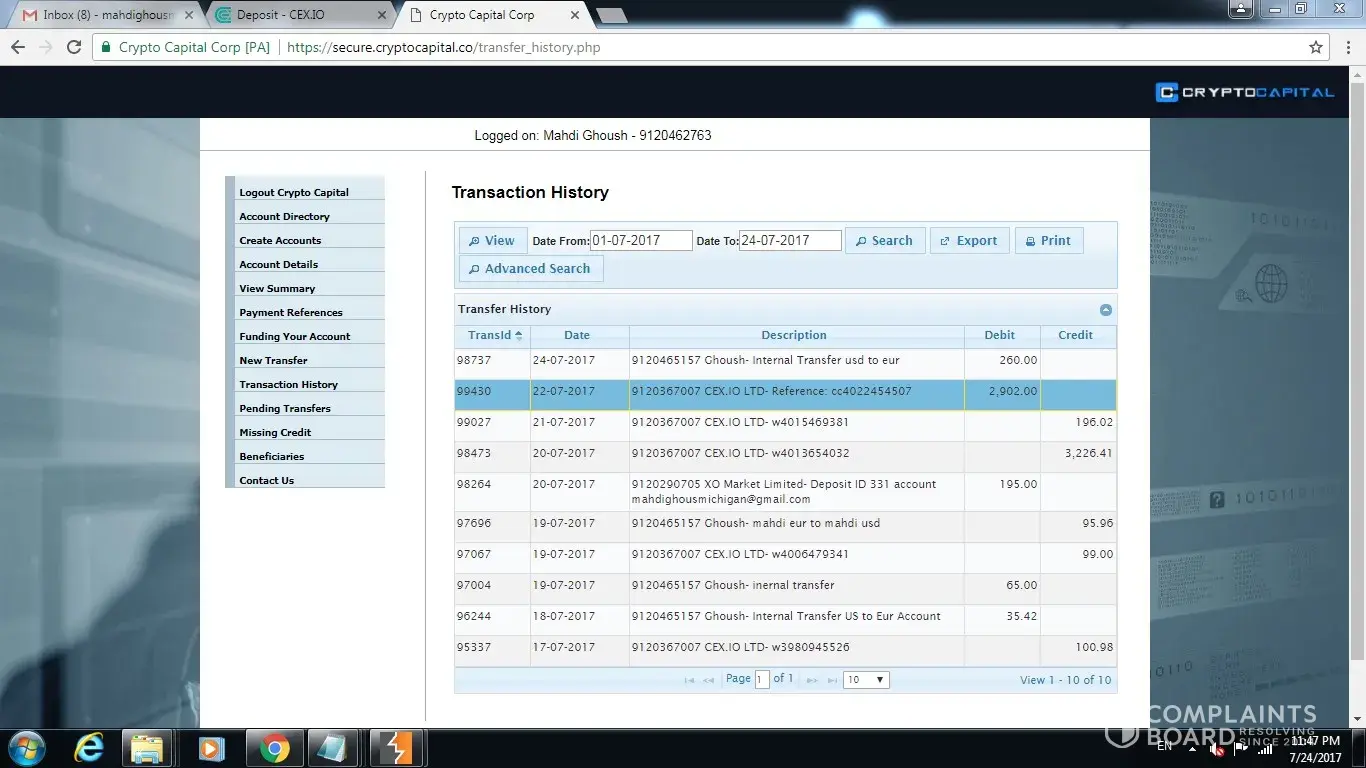Open the Windows Start menu
This screenshot has width=1366, height=768.
tap(26, 747)
